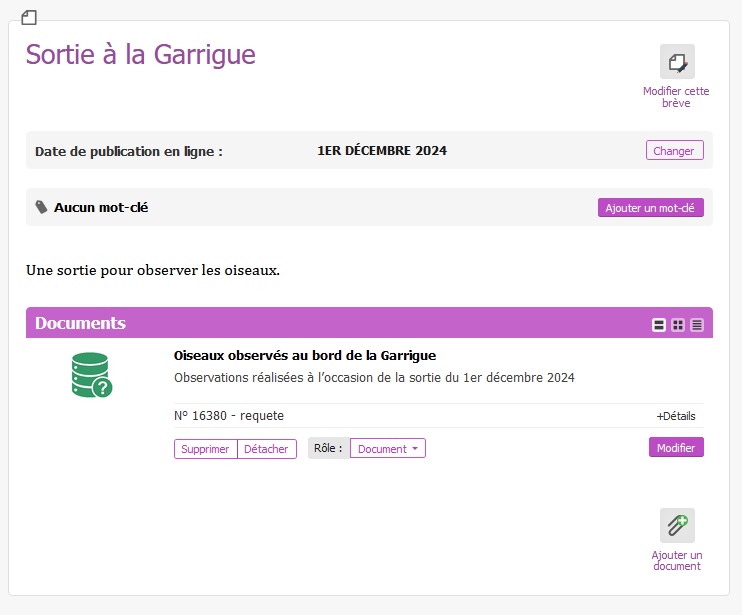This screenshot has width=742, height=615.
Task: Detach the document with Détacher
Action: coord(266,449)
